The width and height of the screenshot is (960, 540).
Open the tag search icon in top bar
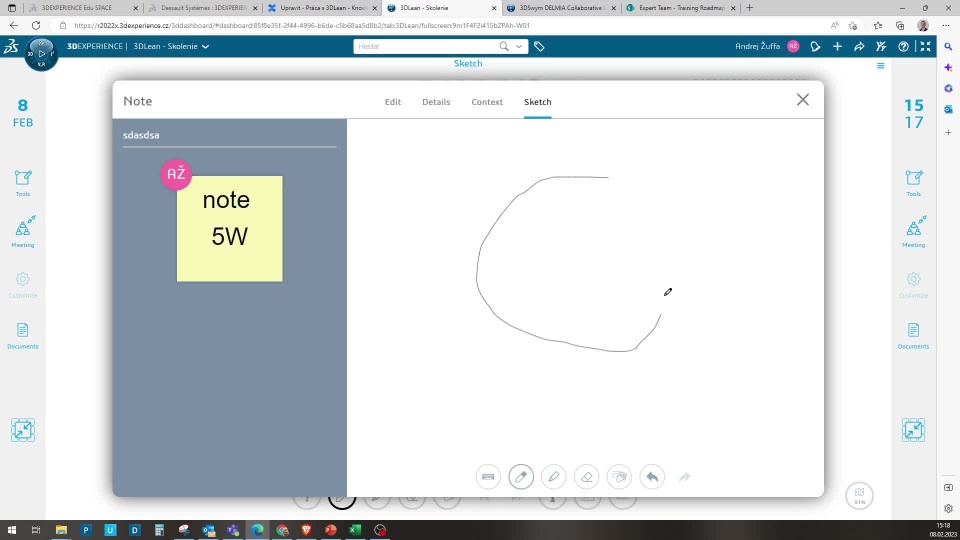point(539,46)
